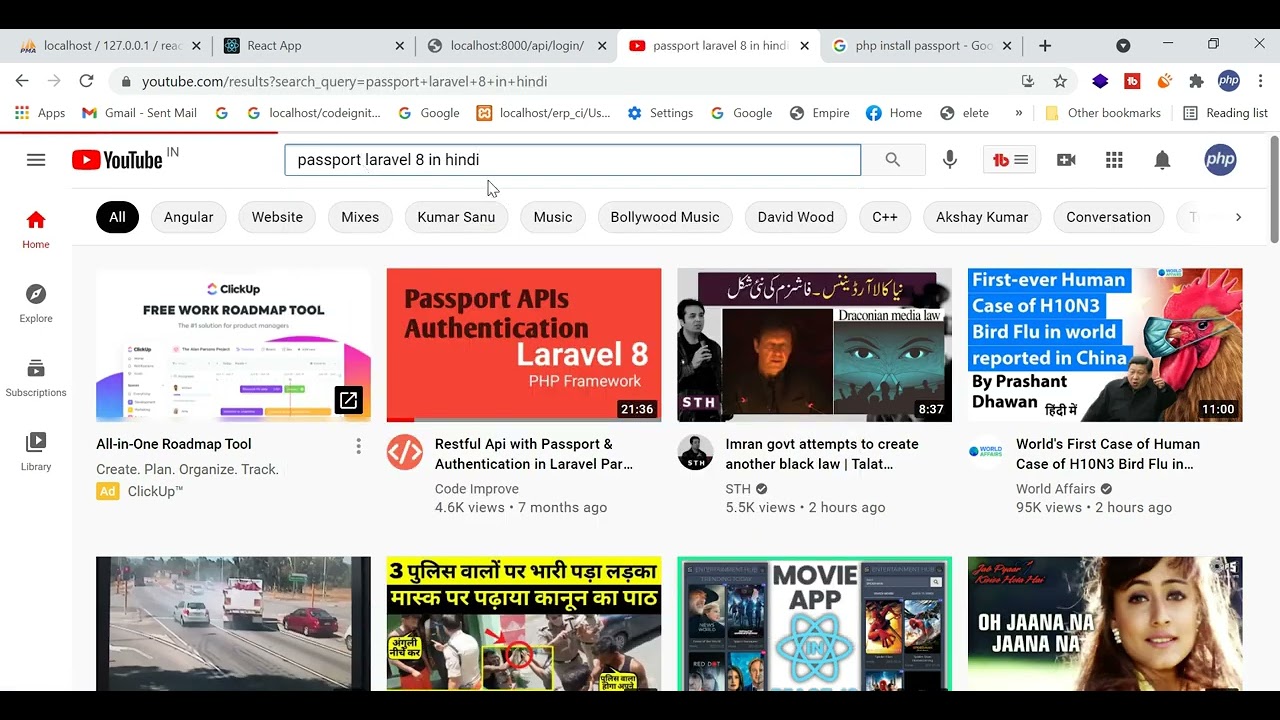This screenshot has width=1280, height=720.
Task: Open Subscriptions in the sidebar
Action: [x=36, y=378]
